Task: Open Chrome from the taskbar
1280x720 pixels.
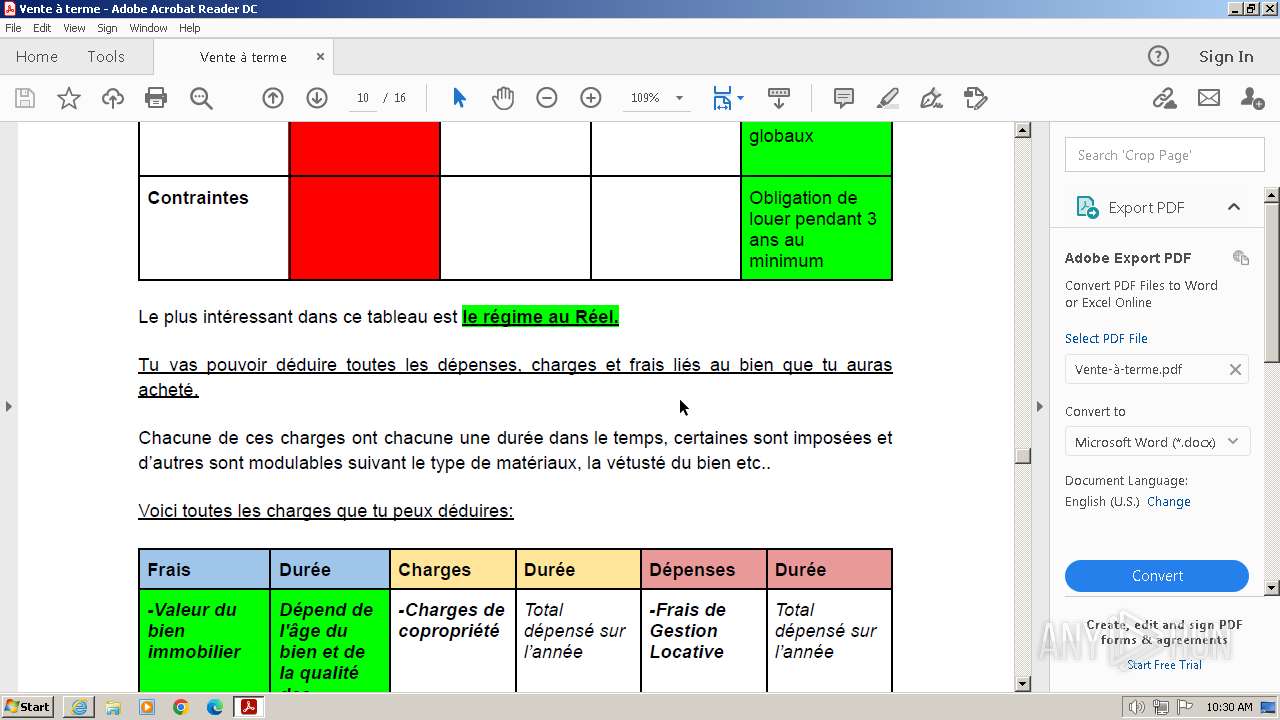Action: (x=180, y=707)
